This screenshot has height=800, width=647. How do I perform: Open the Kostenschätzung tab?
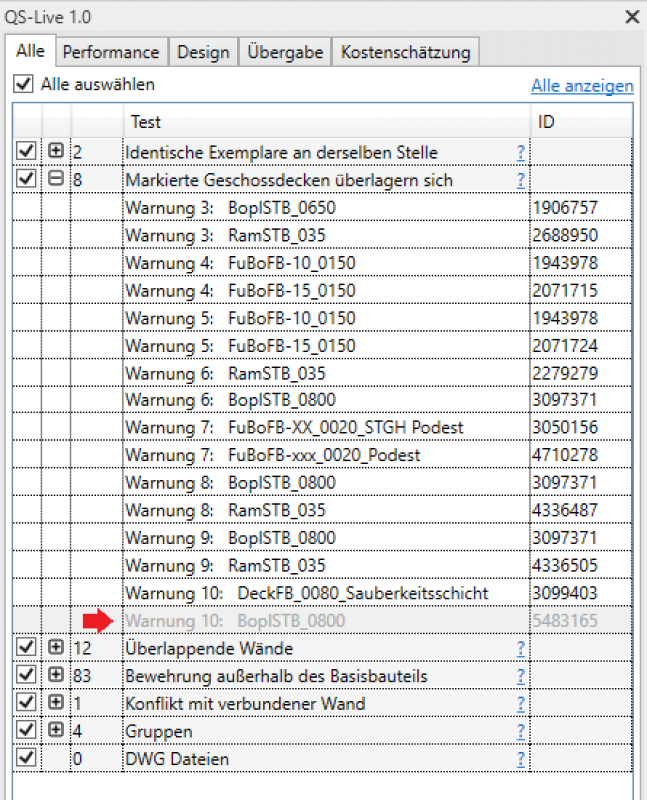coord(405,52)
